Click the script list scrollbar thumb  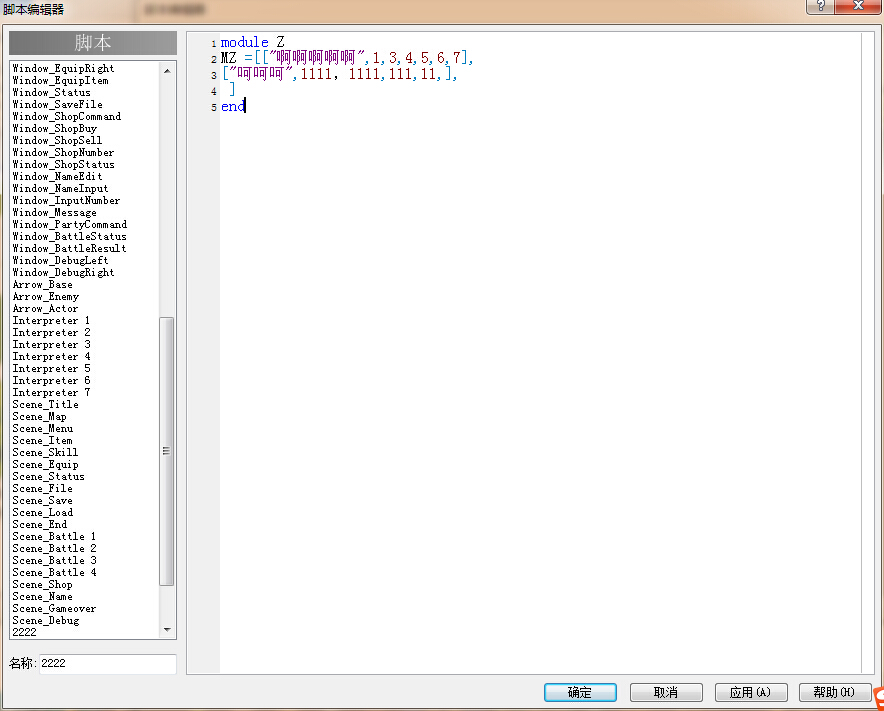166,452
